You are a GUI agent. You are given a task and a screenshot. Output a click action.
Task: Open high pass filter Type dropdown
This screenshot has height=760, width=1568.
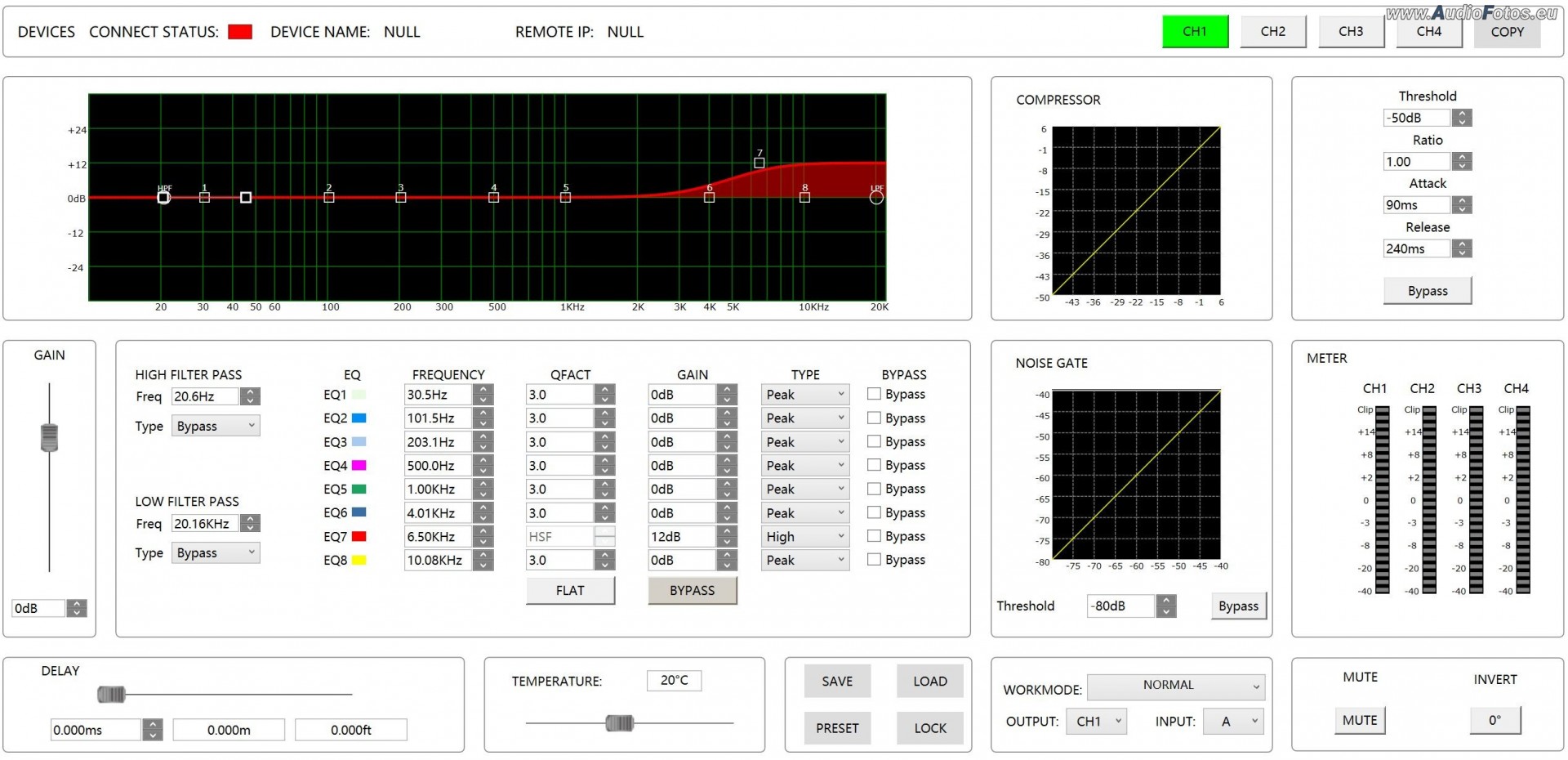click(x=216, y=426)
